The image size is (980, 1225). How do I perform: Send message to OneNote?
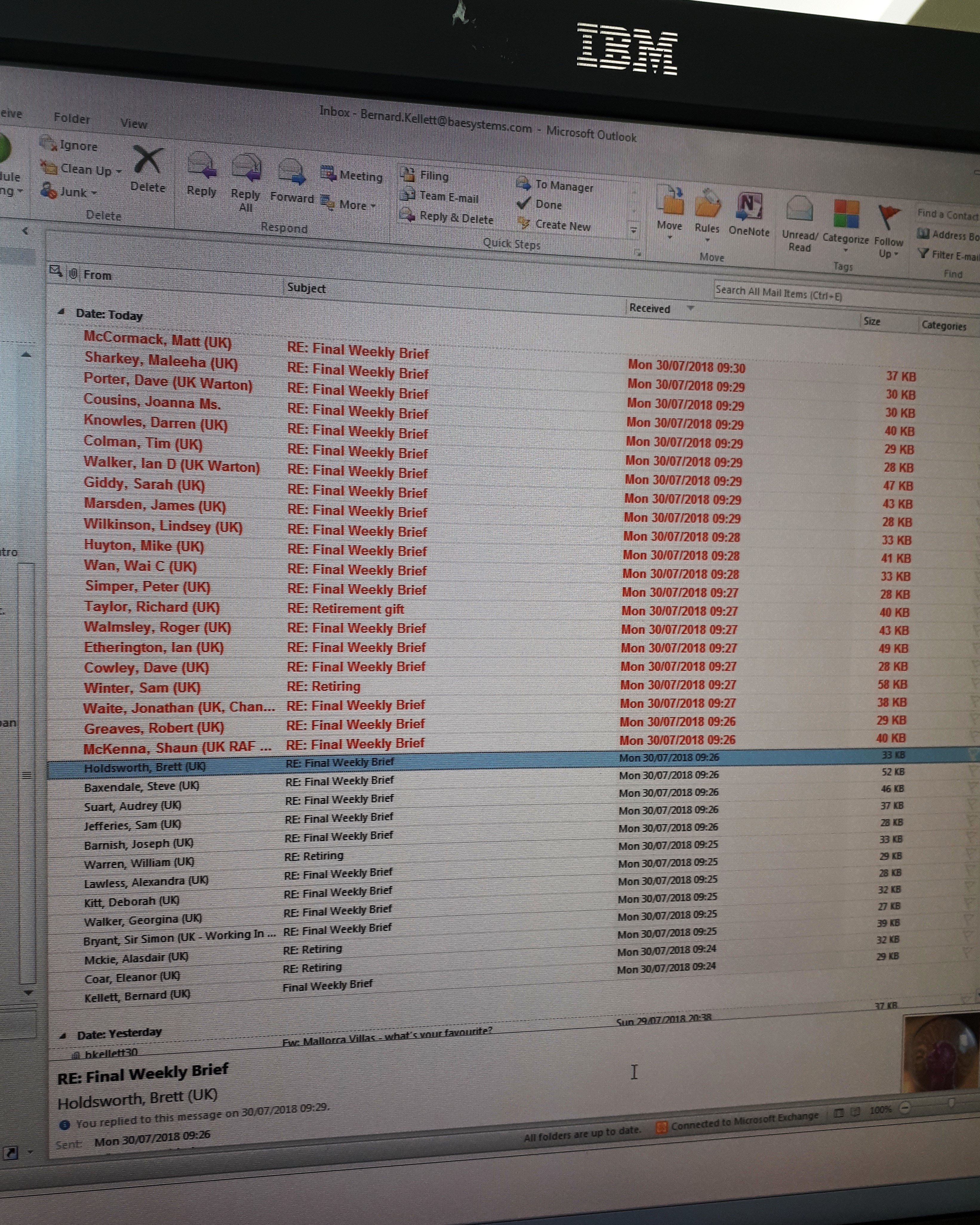(749, 215)
